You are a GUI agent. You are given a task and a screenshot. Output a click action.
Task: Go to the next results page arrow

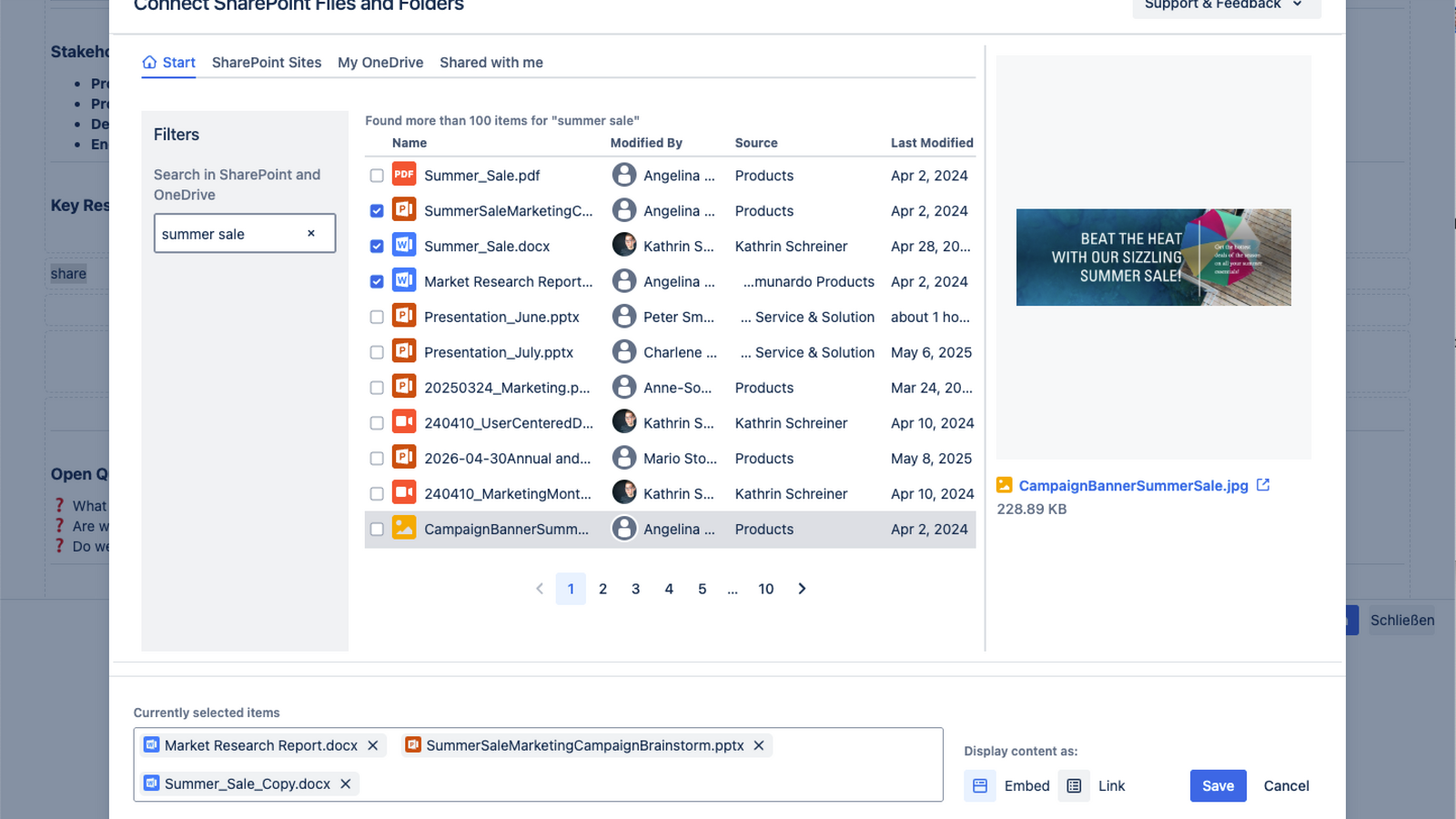coord(802,589)
